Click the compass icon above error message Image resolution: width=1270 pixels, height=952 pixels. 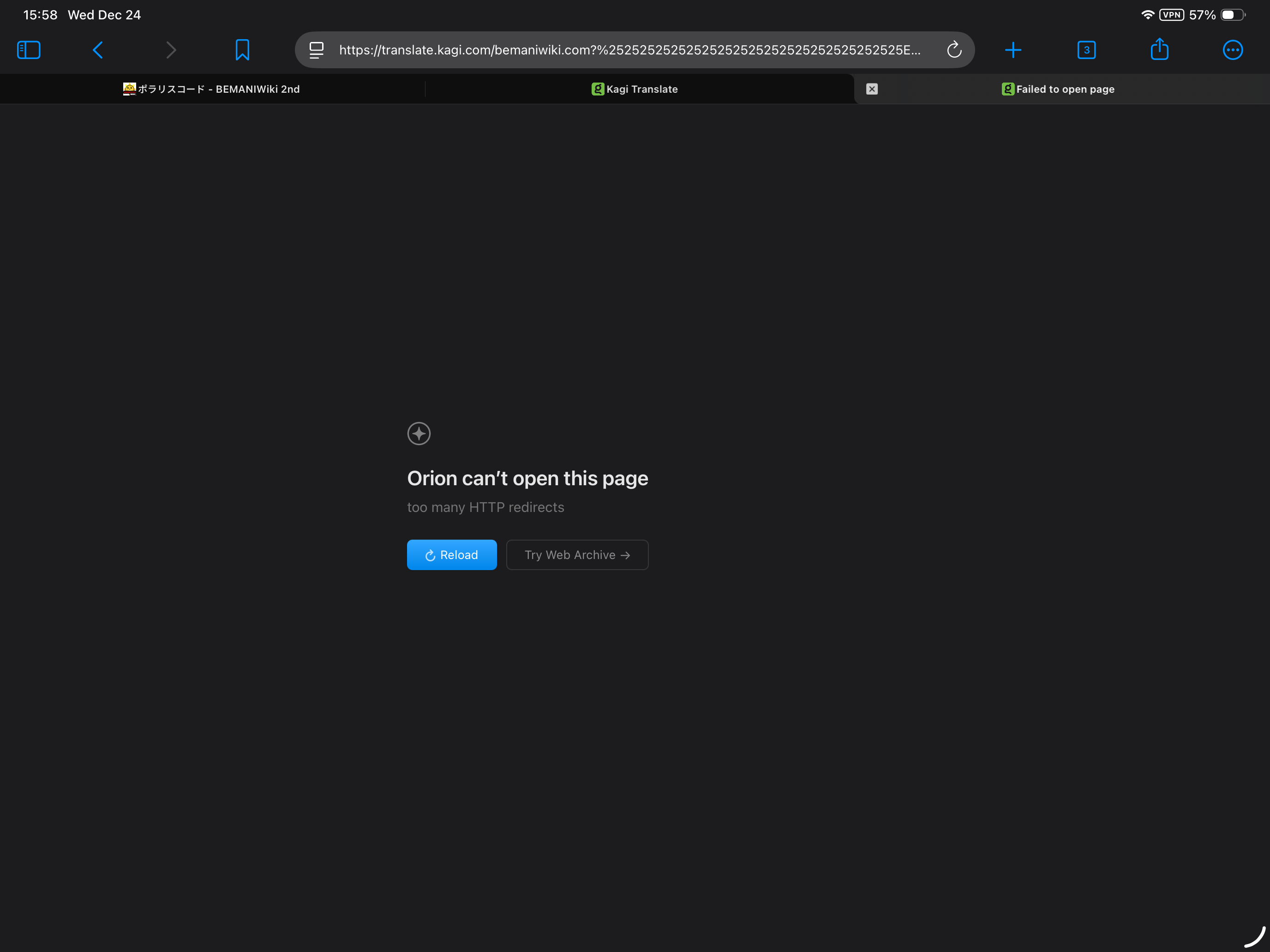(x=419, y=433)
